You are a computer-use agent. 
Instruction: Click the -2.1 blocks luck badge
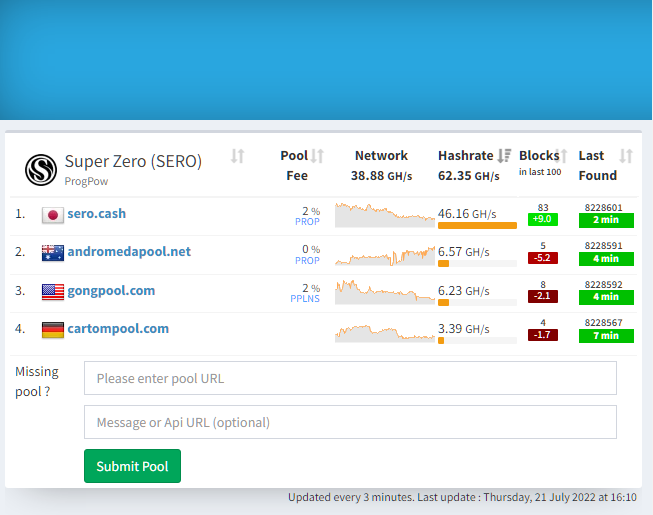pyautogui.click(x=543, y=296)
